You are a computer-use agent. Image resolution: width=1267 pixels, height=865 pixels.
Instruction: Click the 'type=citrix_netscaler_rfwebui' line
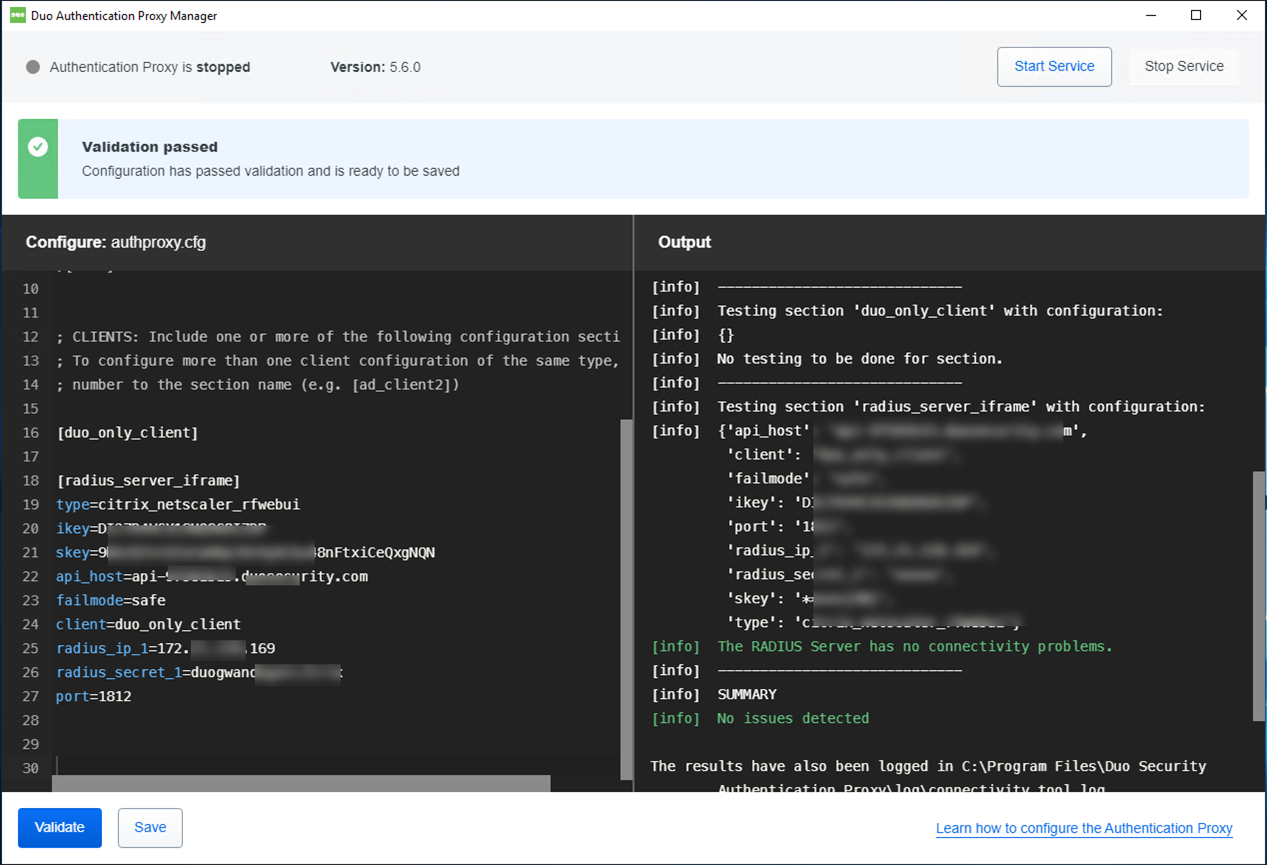[x=178, y=505]
